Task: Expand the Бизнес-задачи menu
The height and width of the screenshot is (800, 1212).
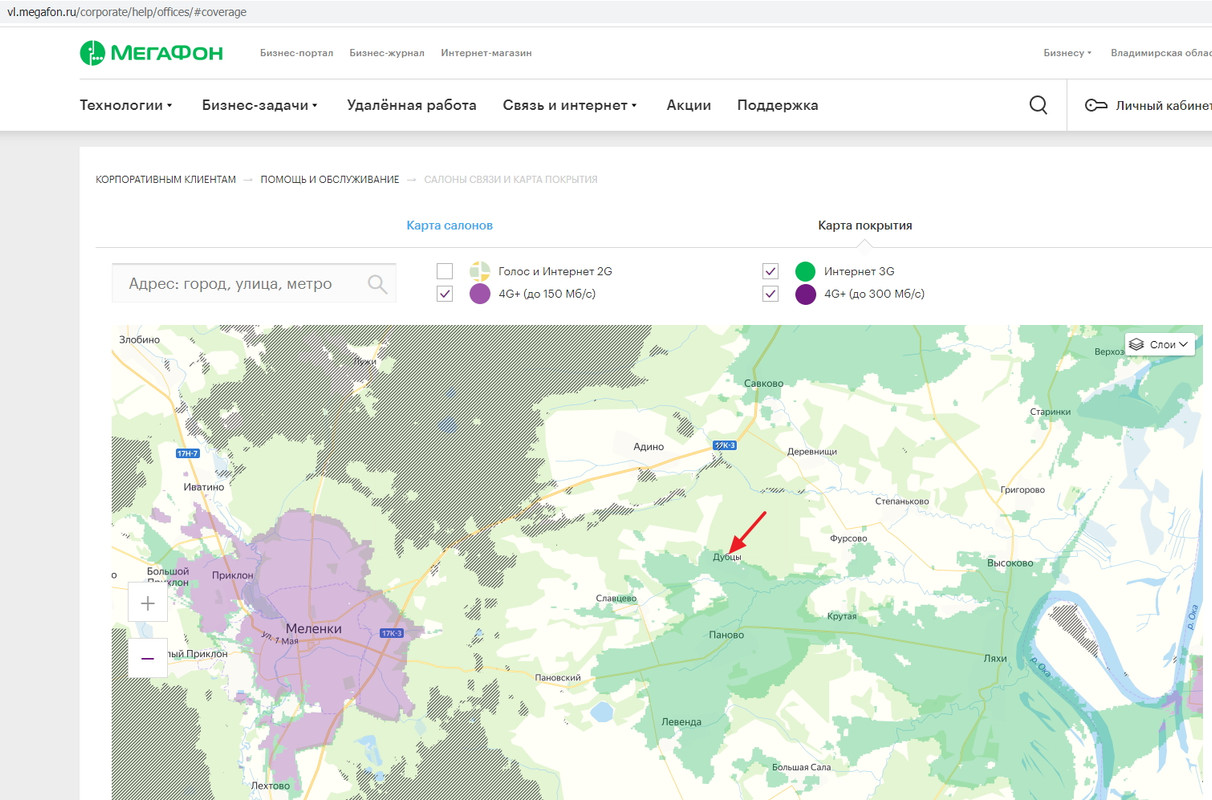Action: (x=260, y=105)
